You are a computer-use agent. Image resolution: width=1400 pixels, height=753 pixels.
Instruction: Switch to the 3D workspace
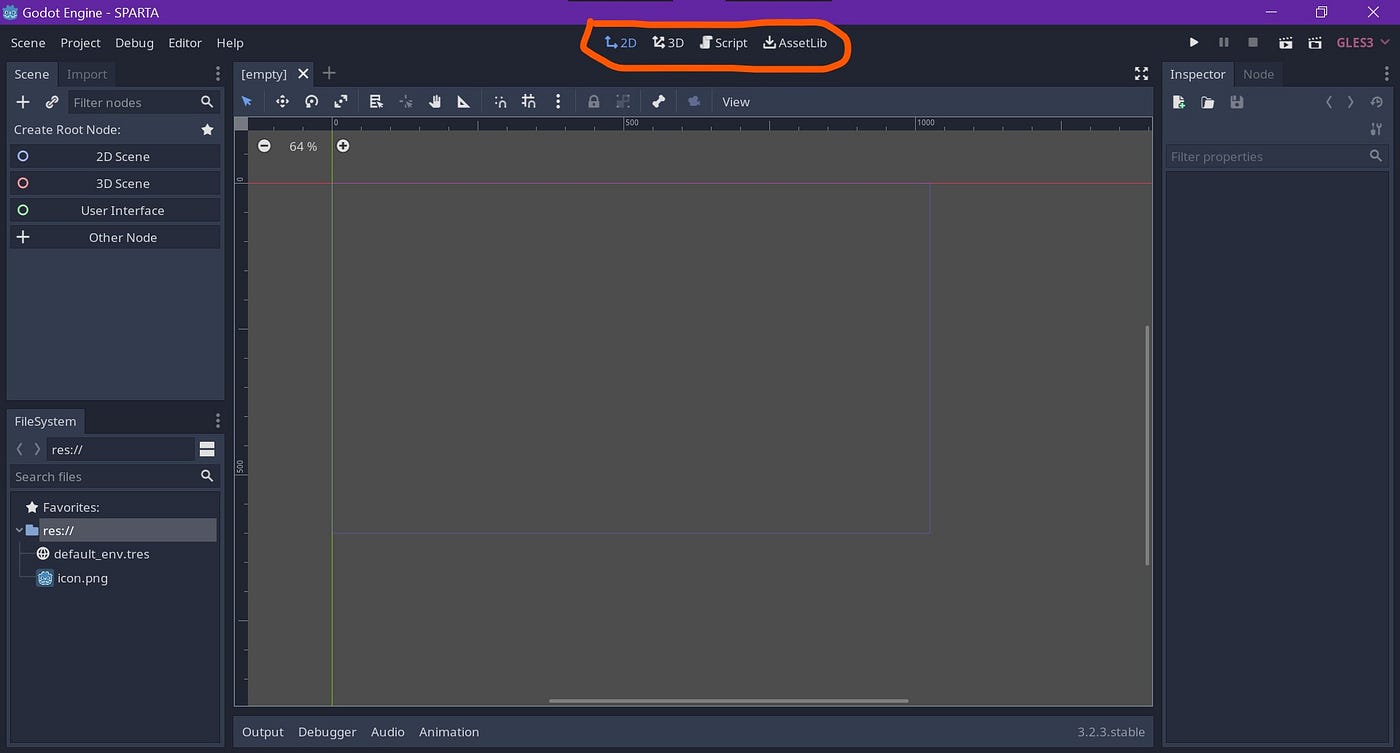[668, 43]
